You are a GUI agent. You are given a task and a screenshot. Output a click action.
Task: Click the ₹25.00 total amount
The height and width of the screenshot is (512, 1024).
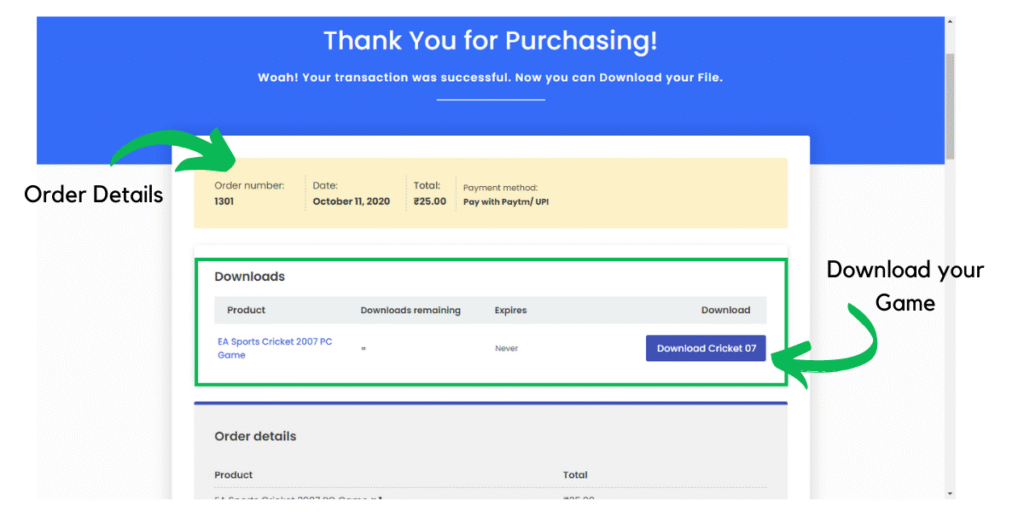(430, 201)
